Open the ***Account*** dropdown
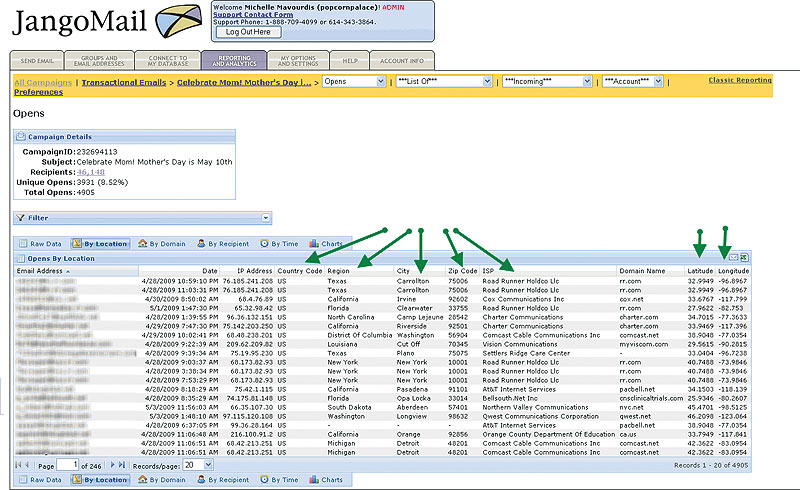This screenshot has height=490, width=800. click(633, 82)
